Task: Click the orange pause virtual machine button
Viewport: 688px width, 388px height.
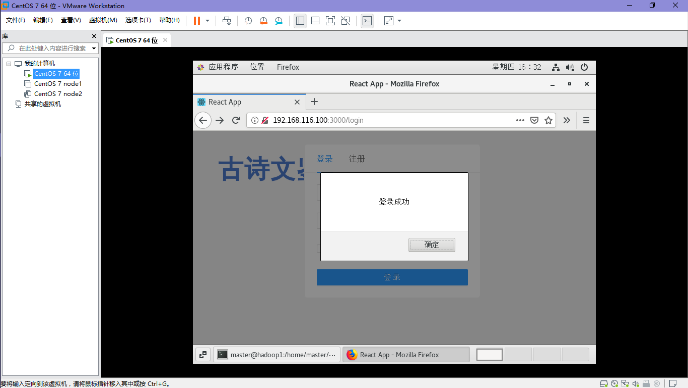Action: (x=197, y=21)
